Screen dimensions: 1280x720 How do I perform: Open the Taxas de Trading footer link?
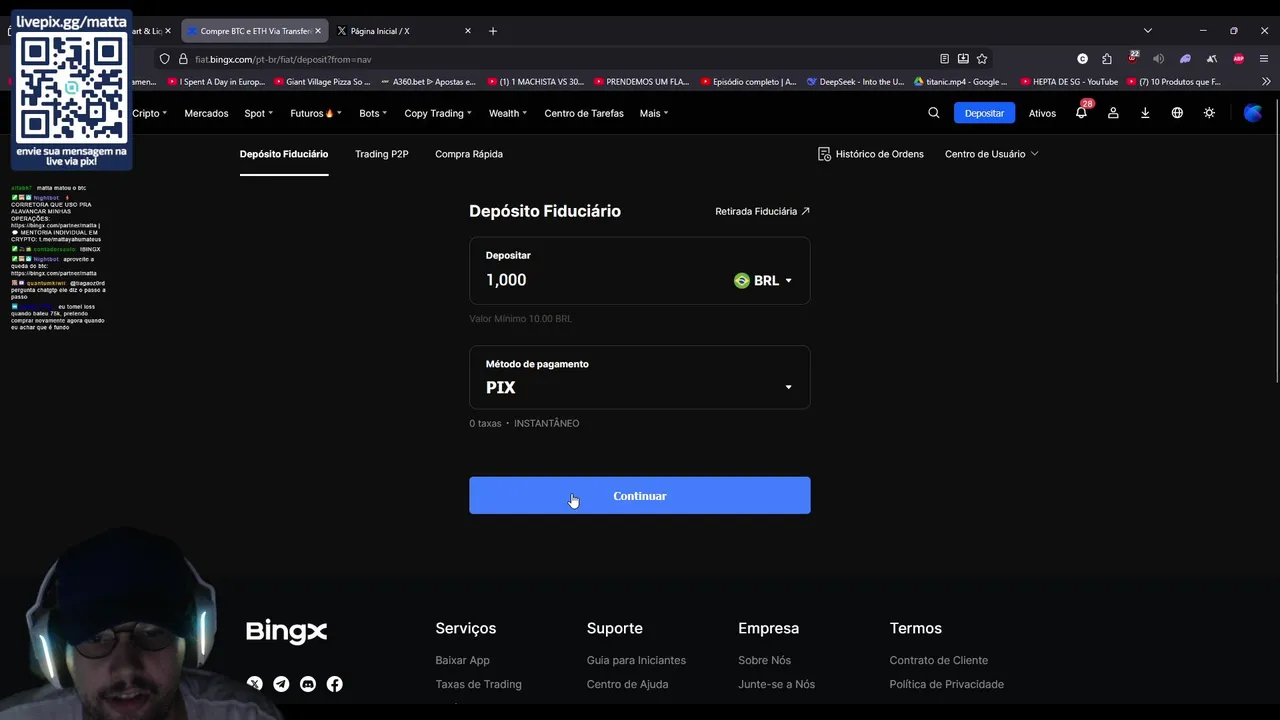click(478, 684)
